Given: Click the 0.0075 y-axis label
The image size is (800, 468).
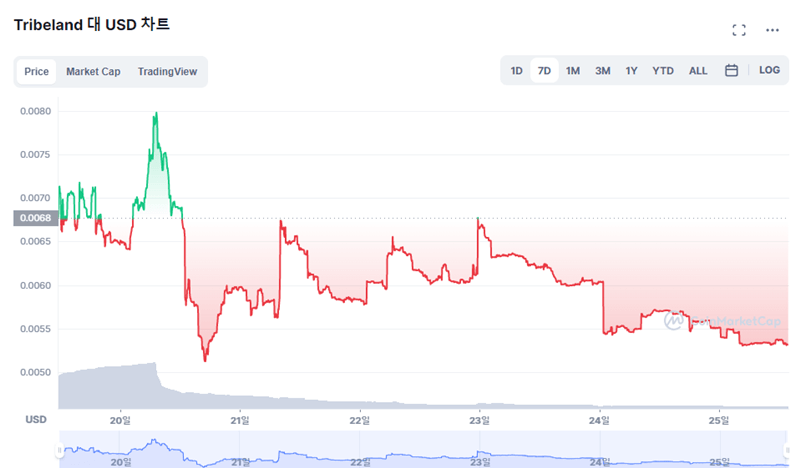Looking at the screenshot, I should [35, 155].
